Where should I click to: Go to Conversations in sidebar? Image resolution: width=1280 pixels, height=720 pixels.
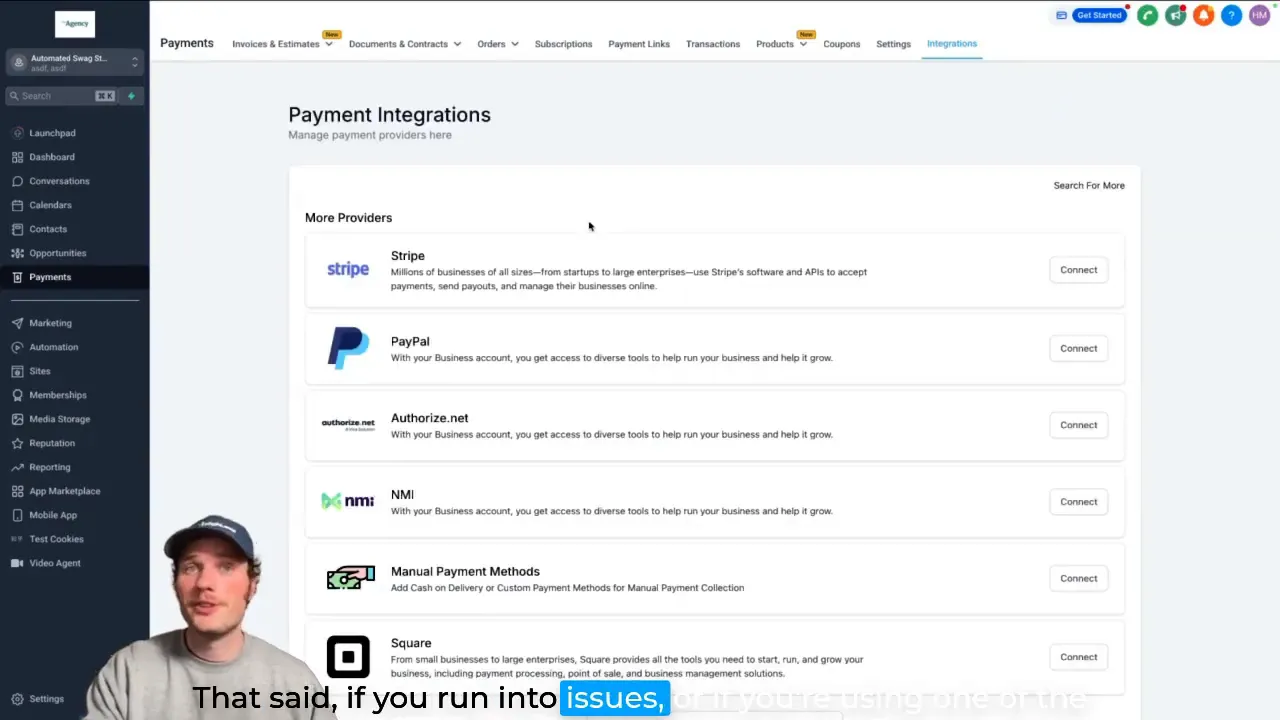click(x=59, y=181)
